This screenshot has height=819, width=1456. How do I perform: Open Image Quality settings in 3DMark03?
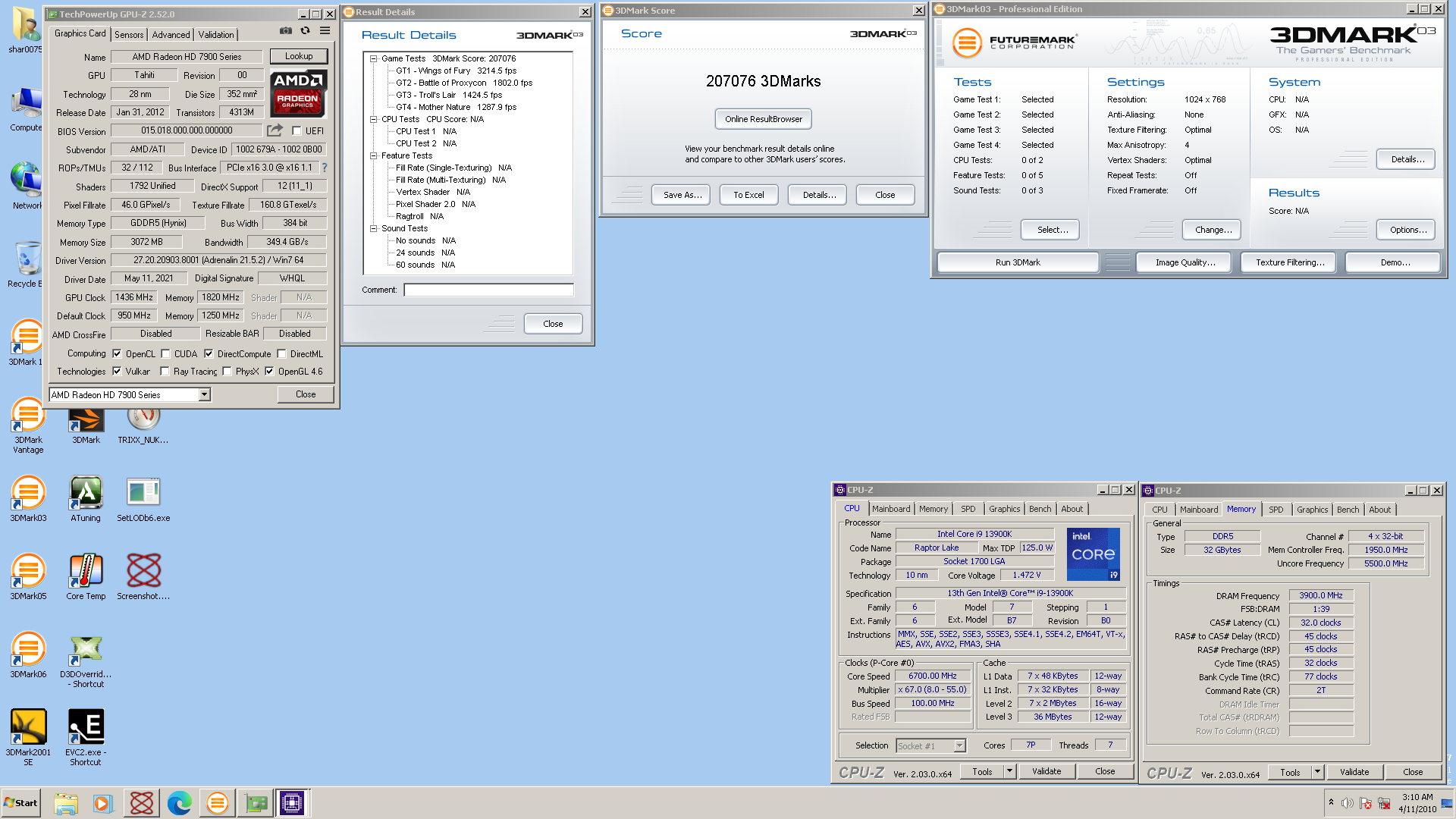(1185, 262)
